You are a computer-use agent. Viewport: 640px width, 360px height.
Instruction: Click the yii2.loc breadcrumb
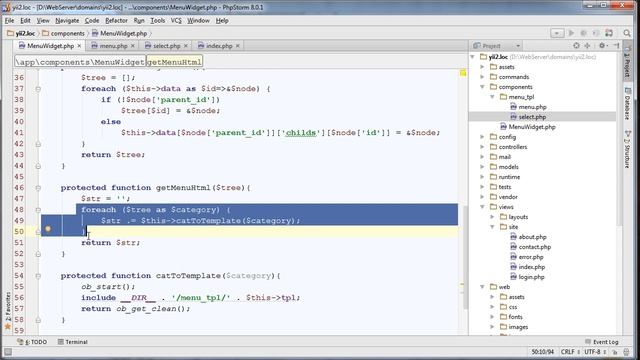pyautogui.click(x=21, y=33)
